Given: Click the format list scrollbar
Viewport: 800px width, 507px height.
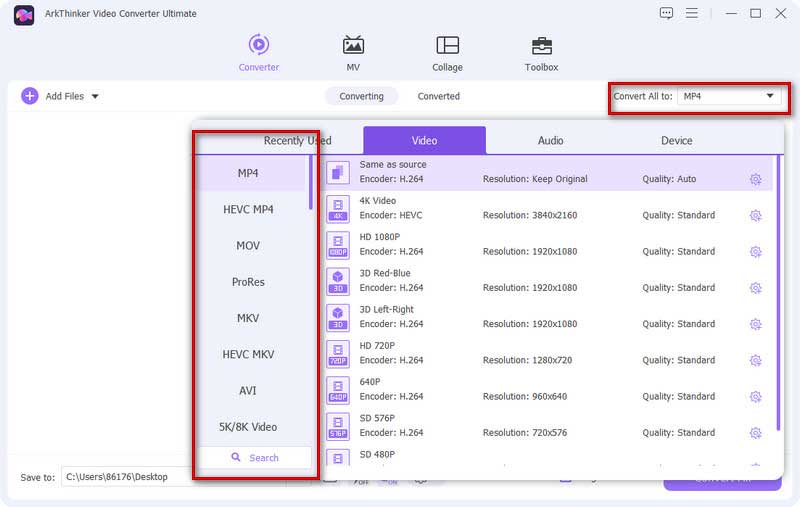Looking at the screenshot, I should tap(310, 183).
